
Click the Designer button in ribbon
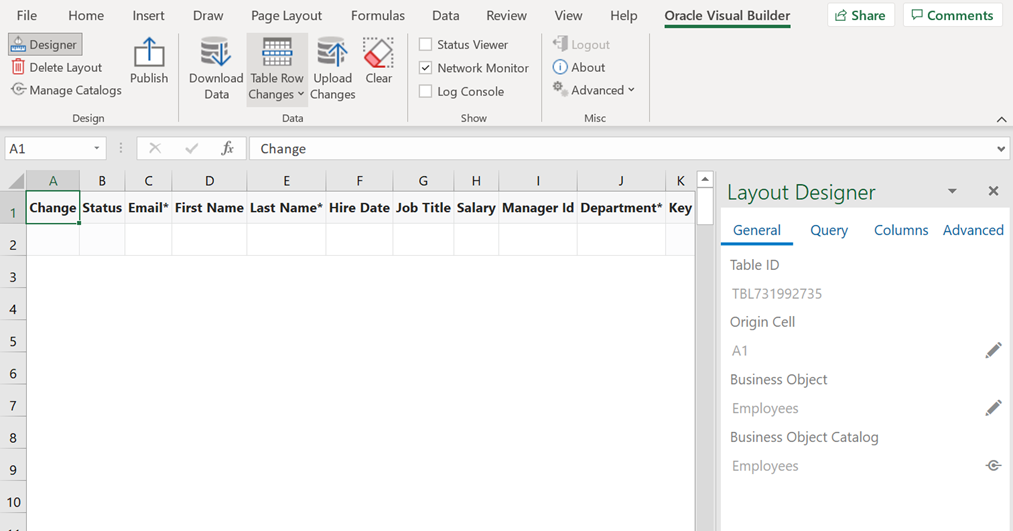(45, 45)
